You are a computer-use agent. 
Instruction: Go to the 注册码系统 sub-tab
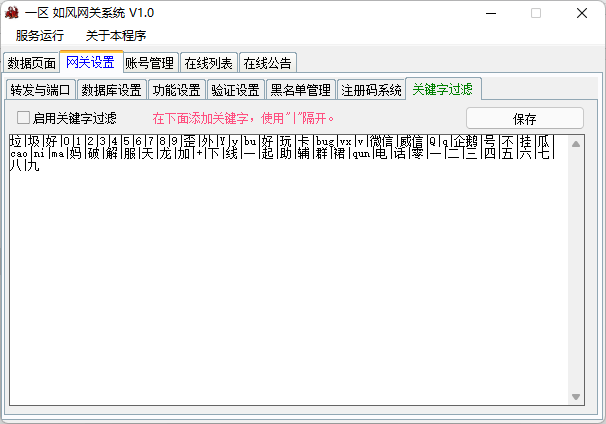[371, 90]
